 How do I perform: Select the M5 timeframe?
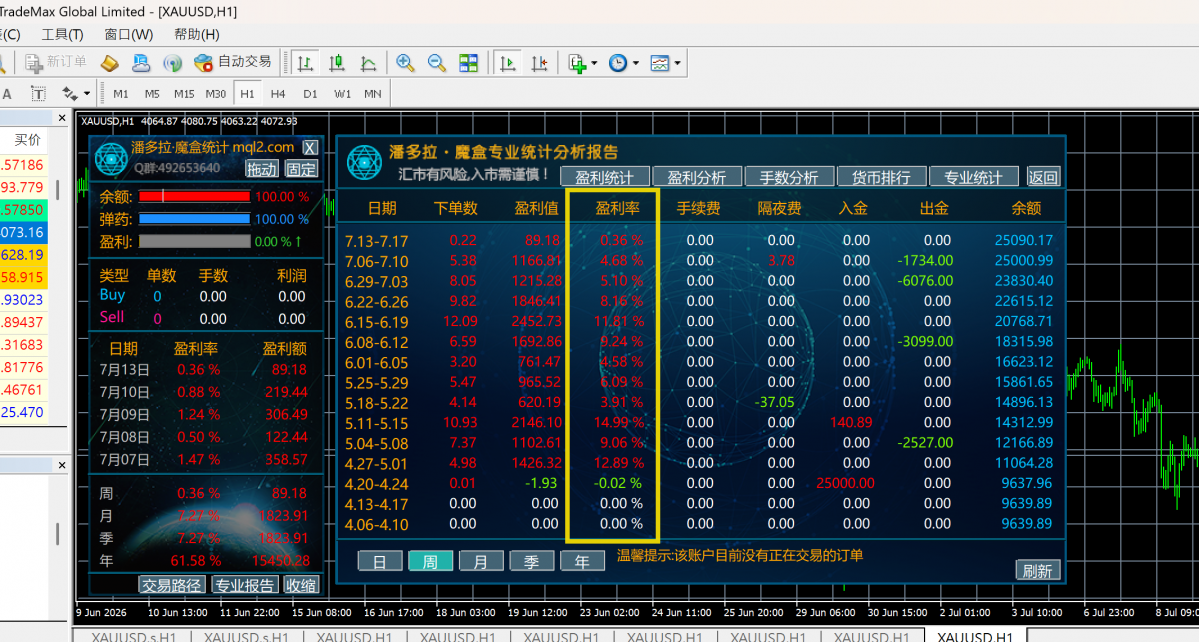pyautogui.click(x=152, y=93)
